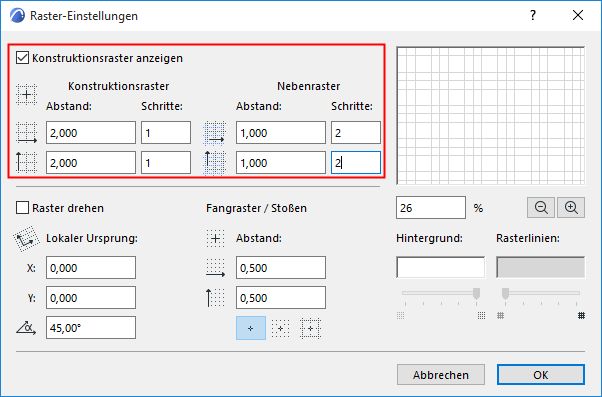
Task: Open the help question mark button
Action: [x=533, y=15]
